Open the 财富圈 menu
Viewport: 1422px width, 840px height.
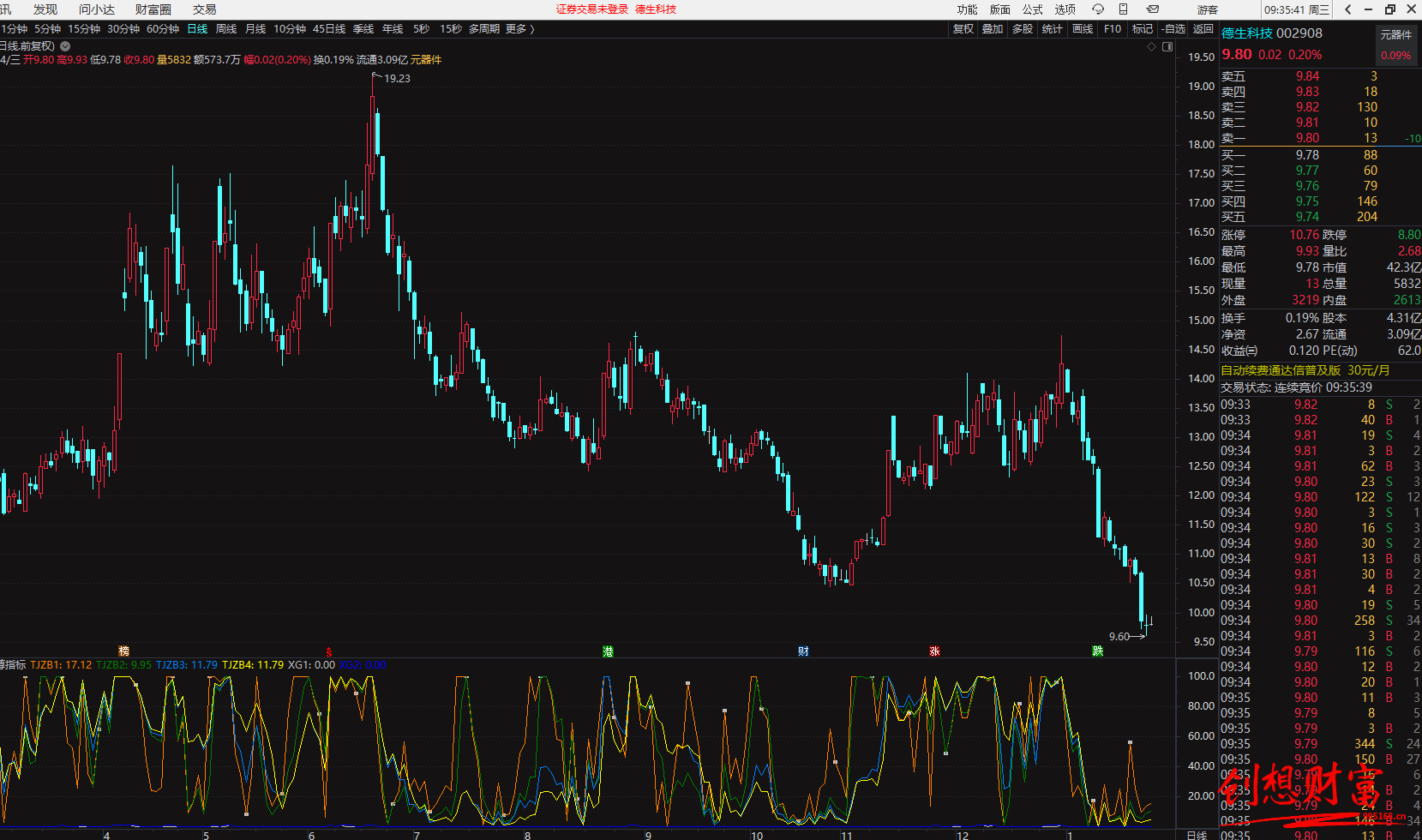click(x=153, y=9)
